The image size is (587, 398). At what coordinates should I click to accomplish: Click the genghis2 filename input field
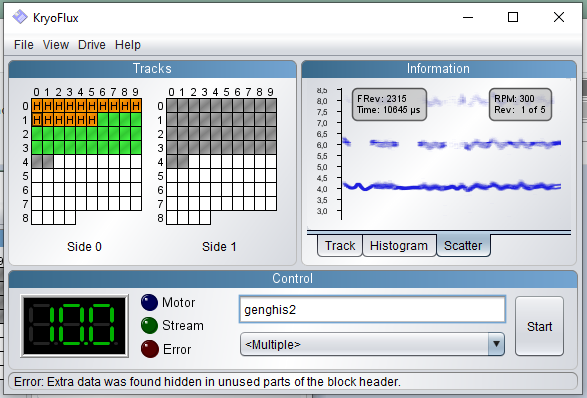372,309
